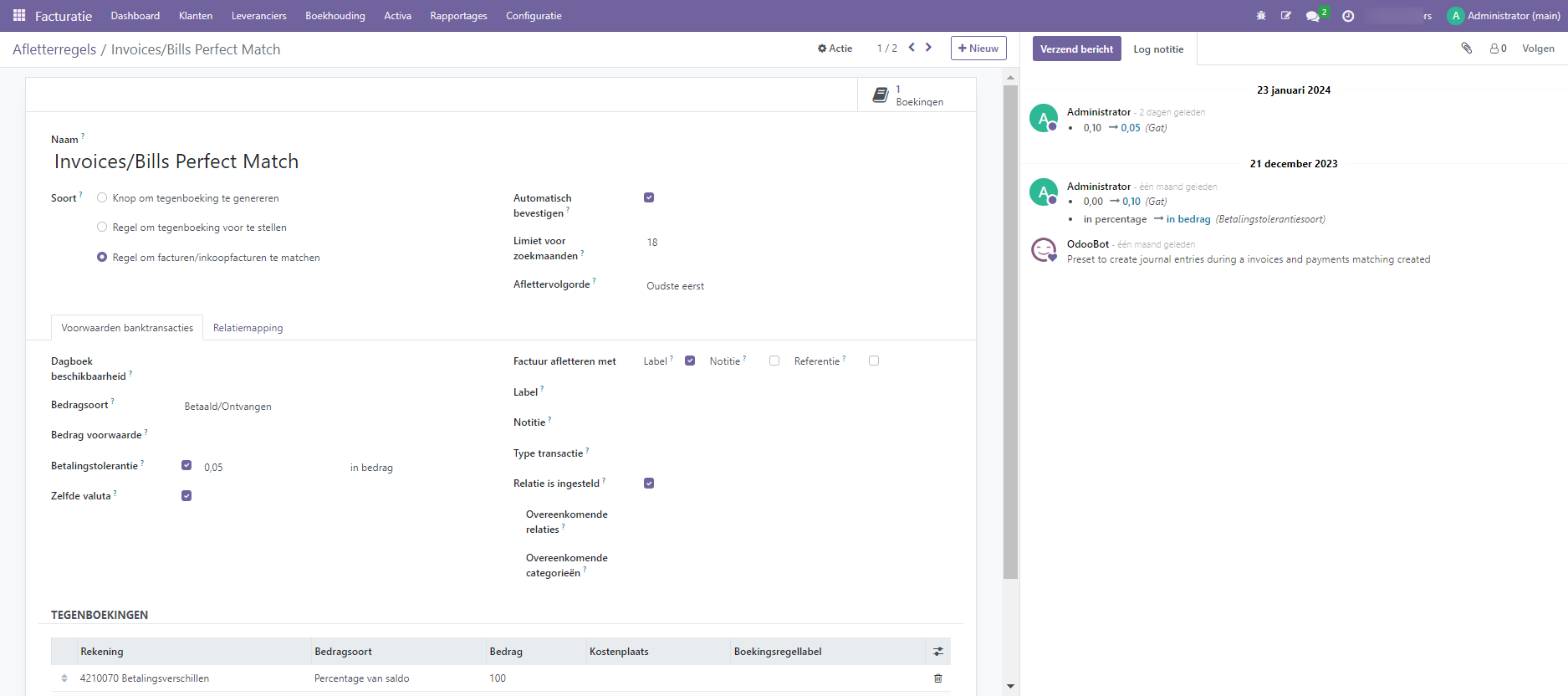This screenshot has width=1568, height=696.
Task: Click the debug bug icon in top bar
Action: (x=1261, y=16)
